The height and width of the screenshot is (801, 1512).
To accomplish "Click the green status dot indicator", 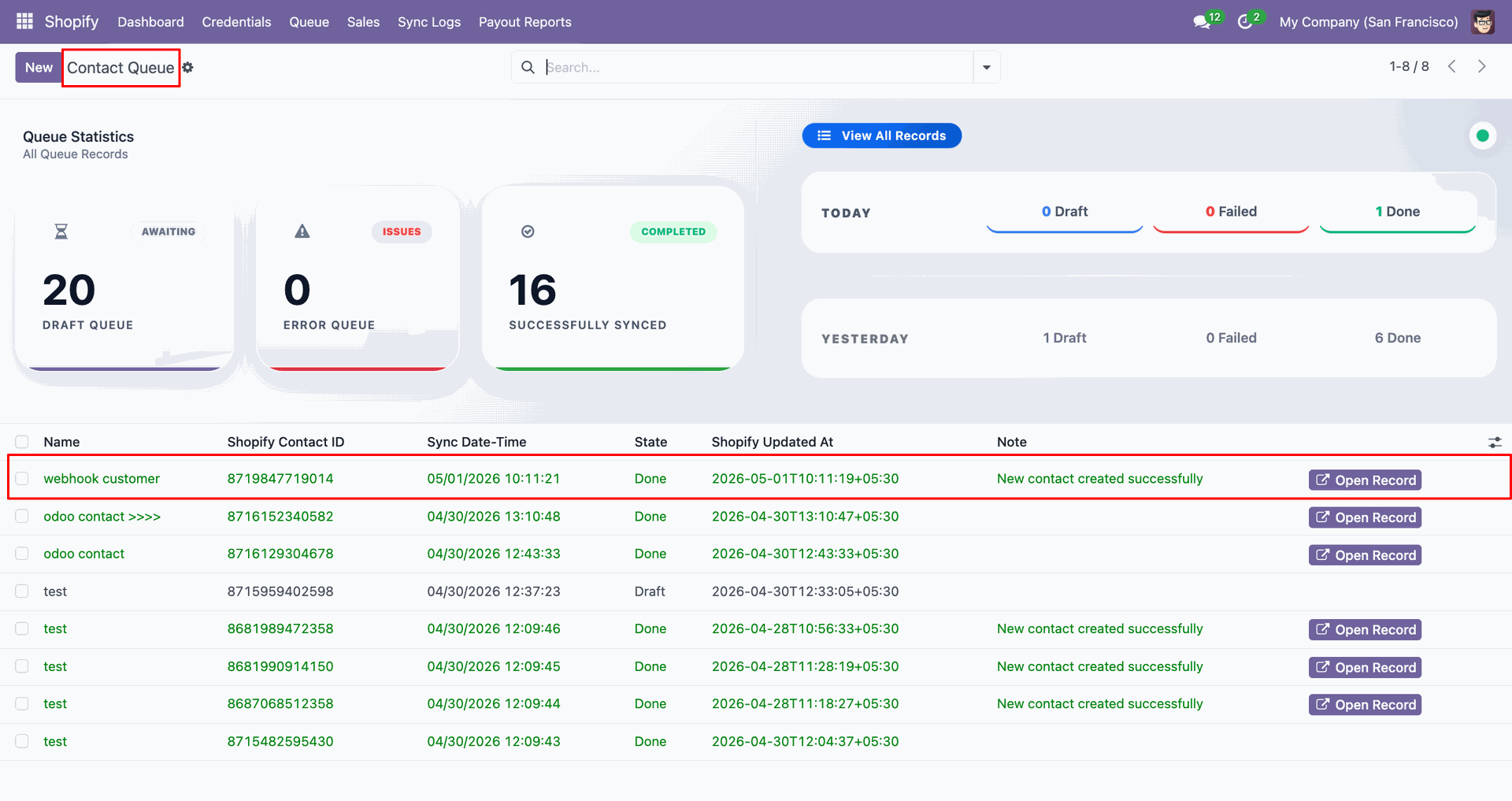I will (x=1483, y=135).
